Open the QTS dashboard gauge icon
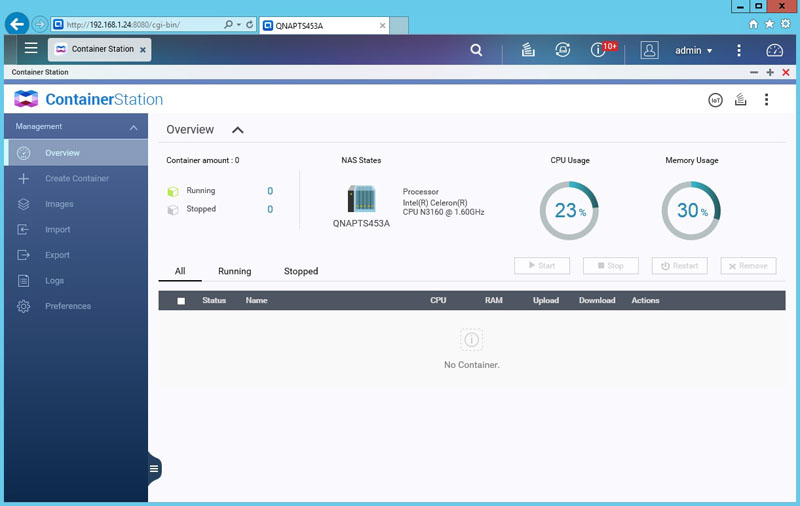The width and height of the screenshot is (800, 506). tap(774, 50)
